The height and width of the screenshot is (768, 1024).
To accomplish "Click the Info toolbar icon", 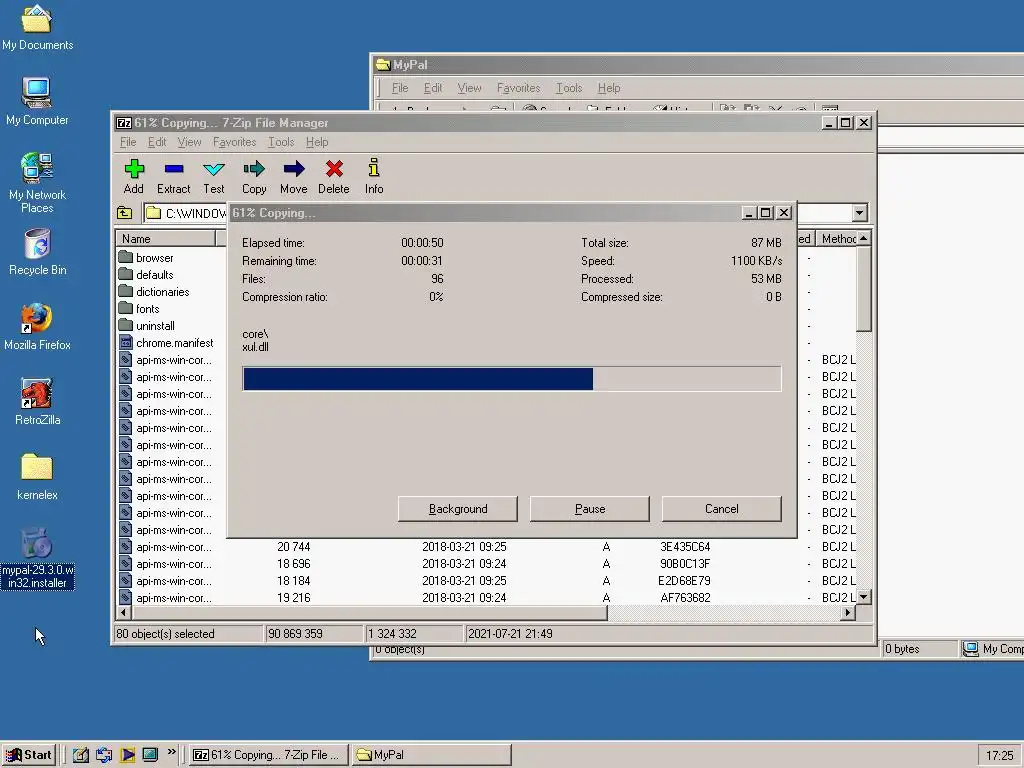I will click(374, 176).
